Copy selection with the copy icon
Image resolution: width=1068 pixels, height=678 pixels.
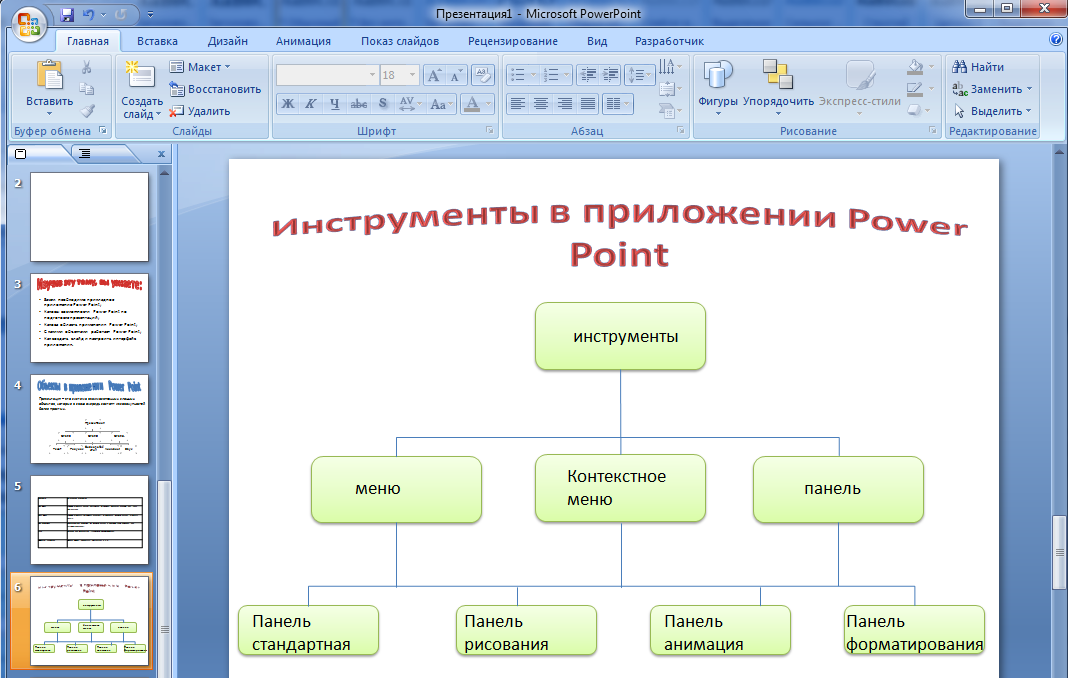click(87, 89)
